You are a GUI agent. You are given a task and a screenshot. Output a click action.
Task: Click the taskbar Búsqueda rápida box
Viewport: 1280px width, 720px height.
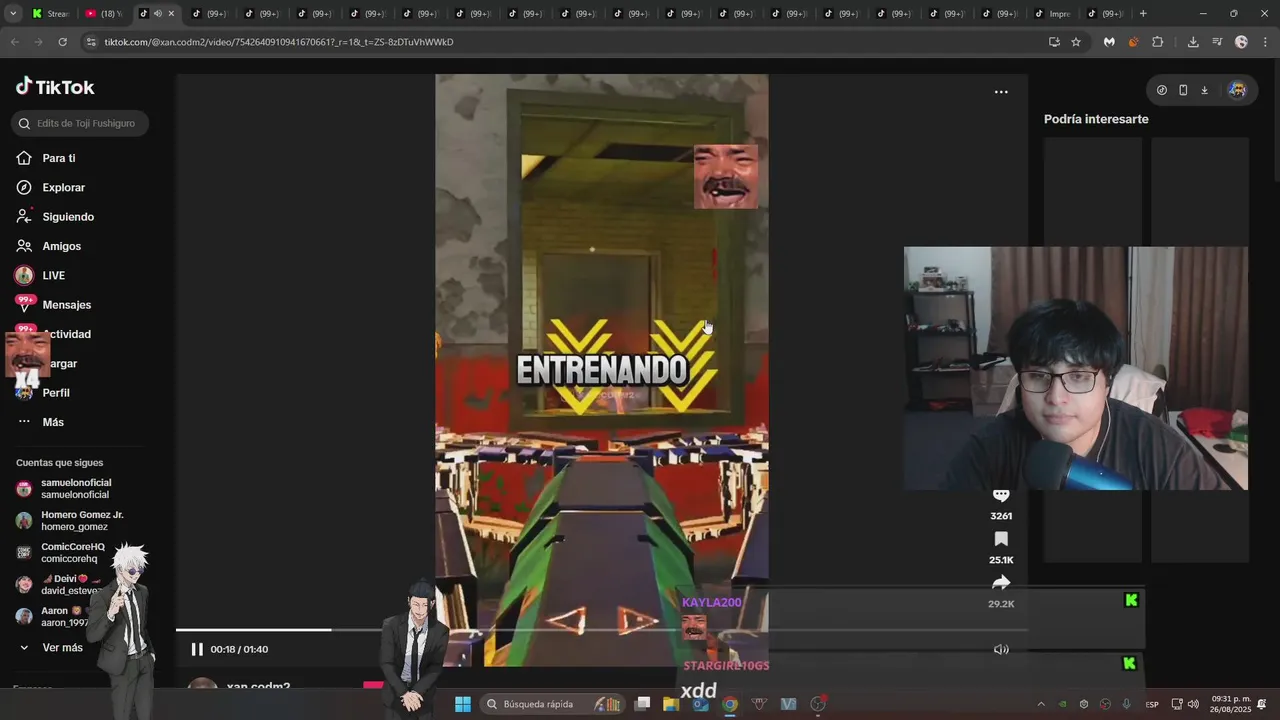[552, 704]
